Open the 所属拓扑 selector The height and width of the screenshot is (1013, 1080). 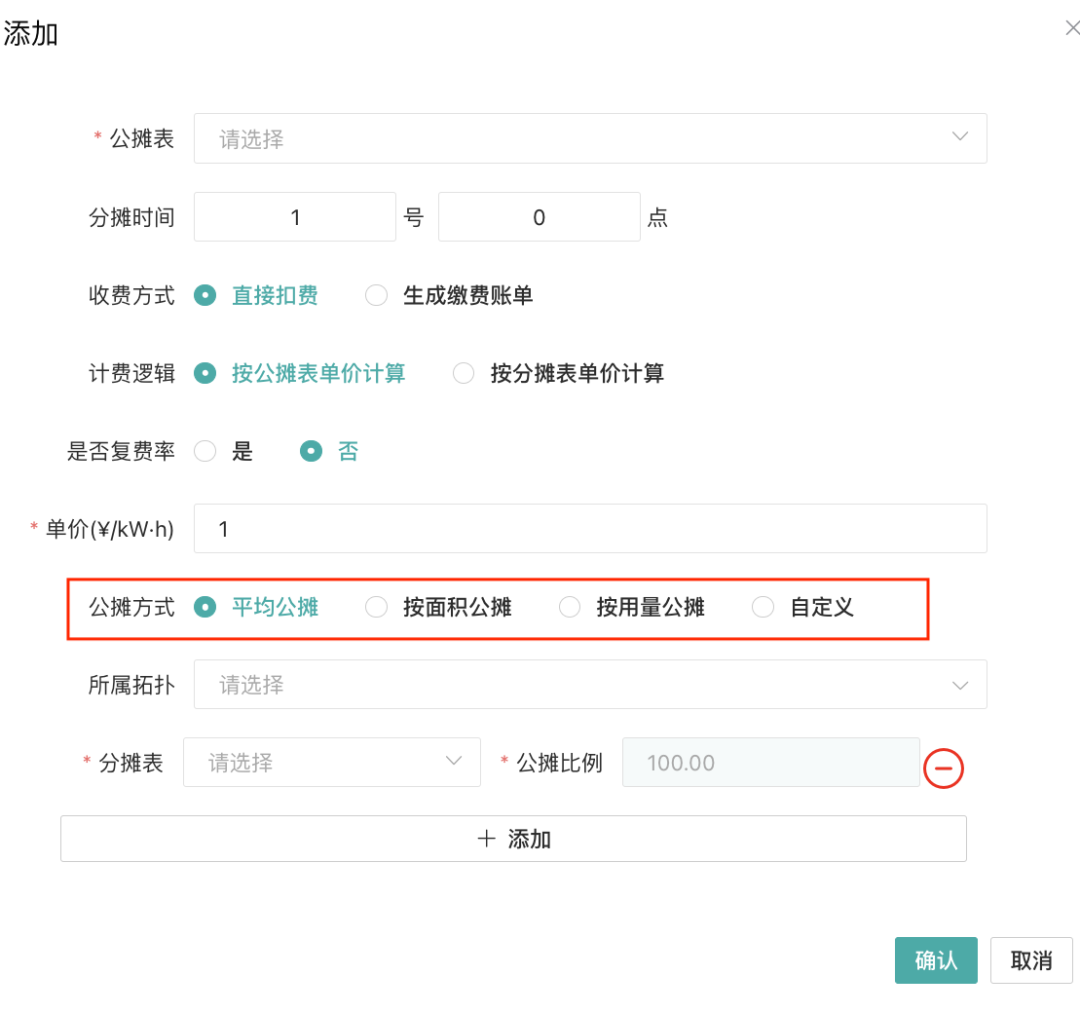(x=590, y=684)
